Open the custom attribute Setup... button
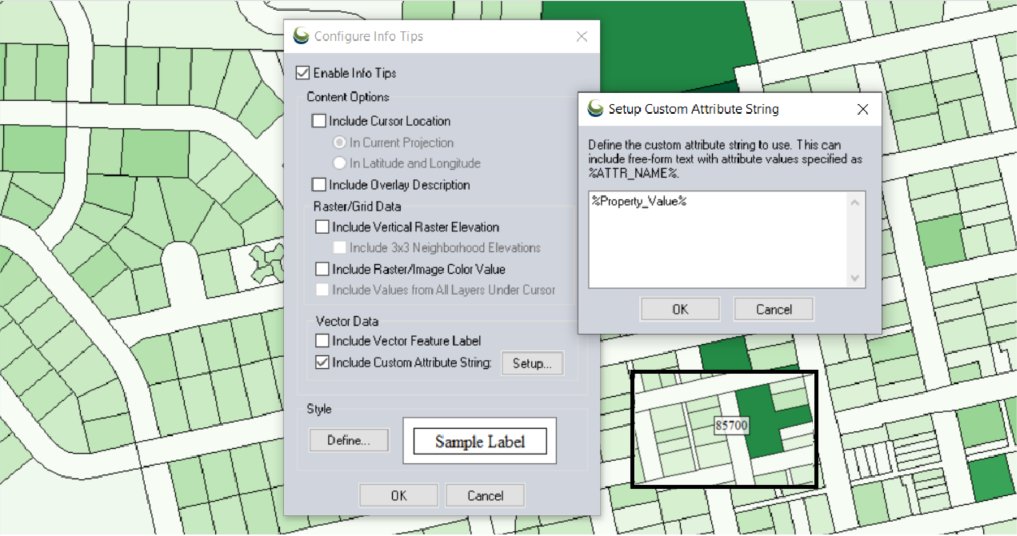1017x536 pixels. coord(532,363)
